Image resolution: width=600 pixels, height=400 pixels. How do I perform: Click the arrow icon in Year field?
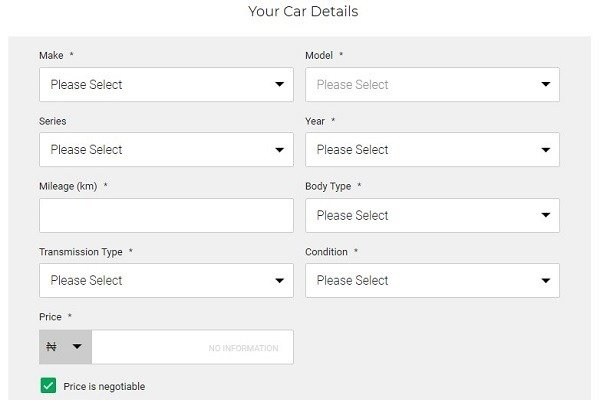(546, 150)
